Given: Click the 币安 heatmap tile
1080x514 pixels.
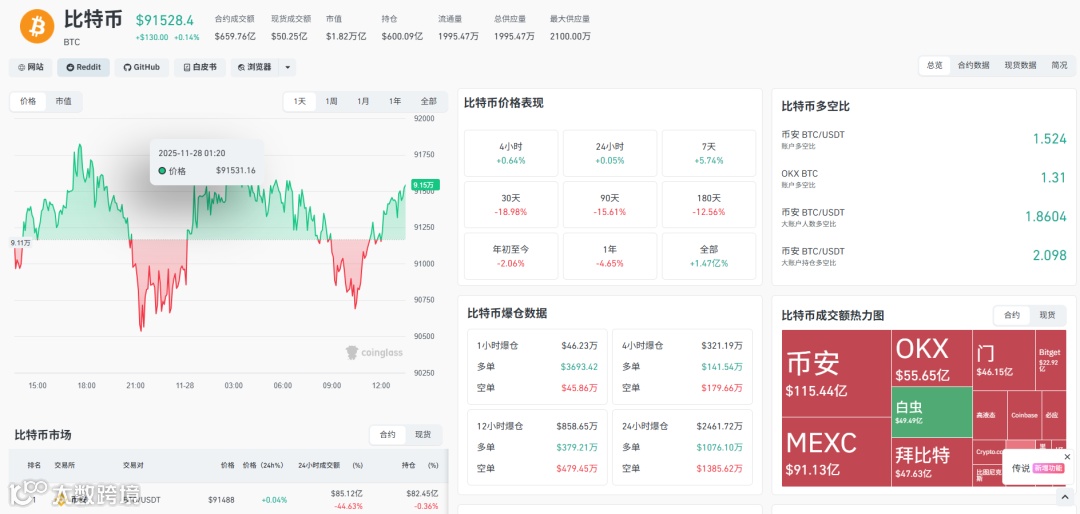Looking at the screenshot, I should coord(836,373).
